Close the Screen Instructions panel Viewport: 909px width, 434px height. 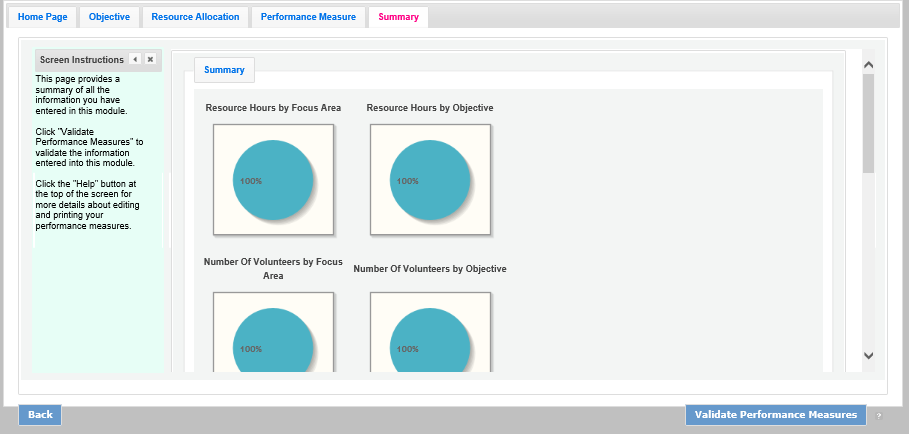click(150, 59)
